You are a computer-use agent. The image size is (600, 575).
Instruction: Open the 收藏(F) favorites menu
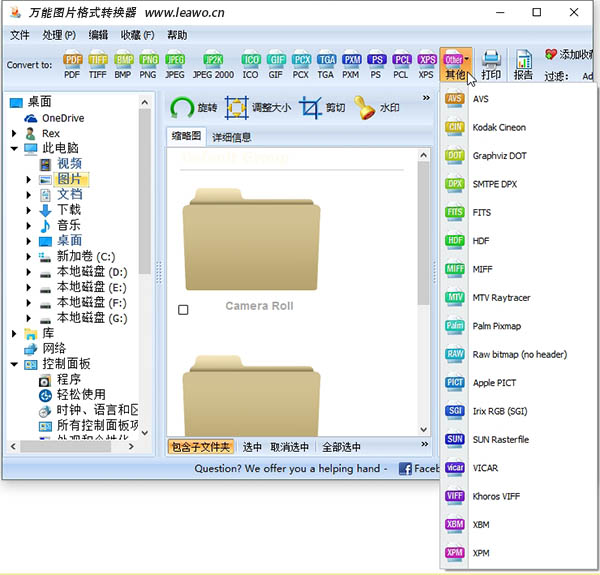(x=137, y=35)
